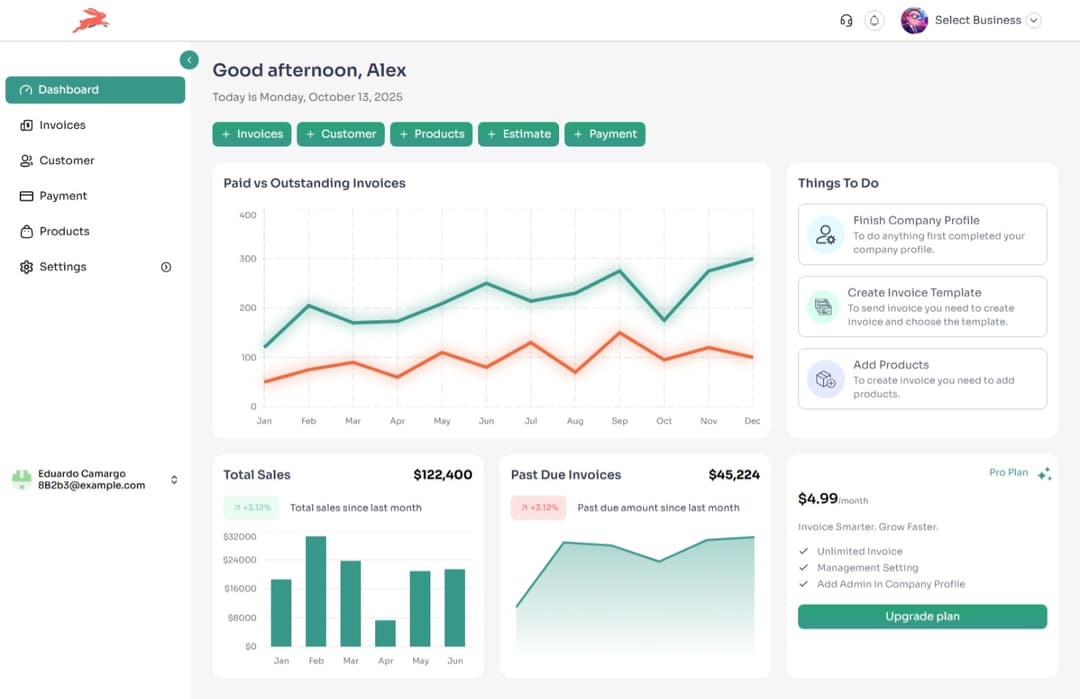Open the headset support icon

(846, 21)
